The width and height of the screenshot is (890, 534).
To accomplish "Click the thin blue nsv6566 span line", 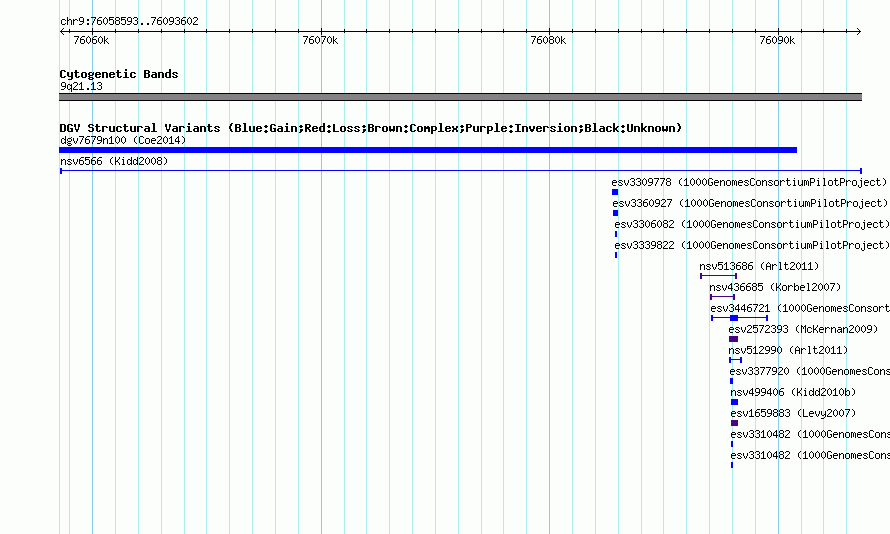I will (460, 171).
